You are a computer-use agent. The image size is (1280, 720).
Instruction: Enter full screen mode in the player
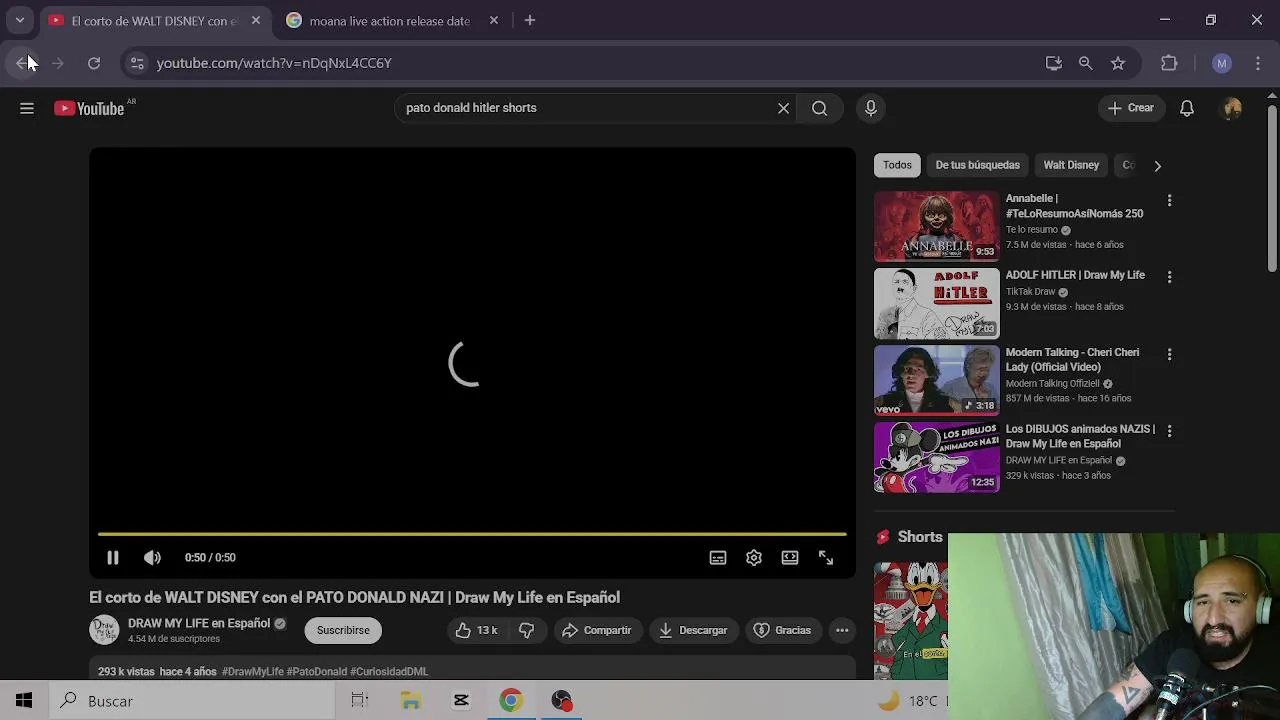[x=826, y=558]
